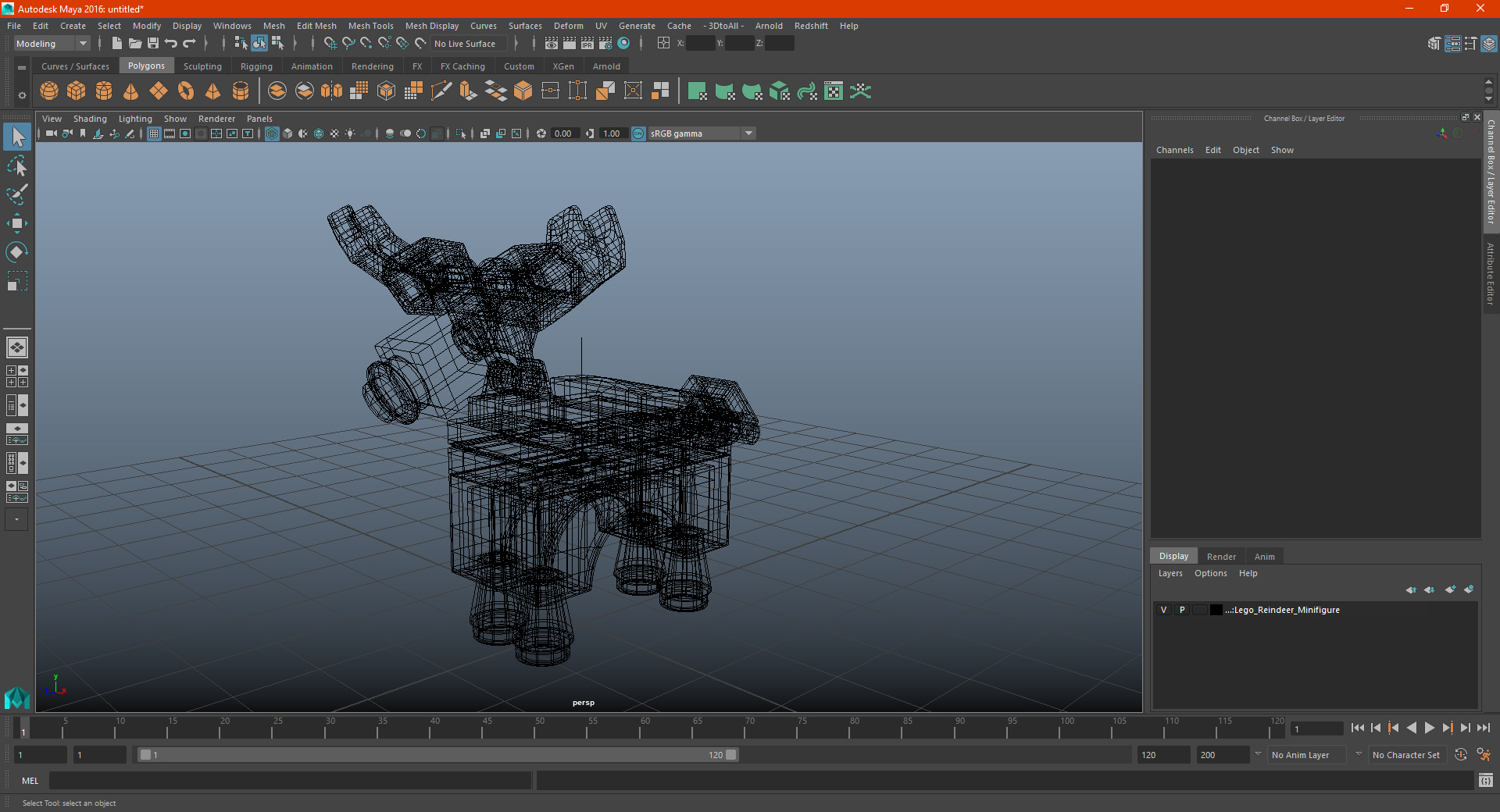Open animation preferences running man icon

[1484, 755]
